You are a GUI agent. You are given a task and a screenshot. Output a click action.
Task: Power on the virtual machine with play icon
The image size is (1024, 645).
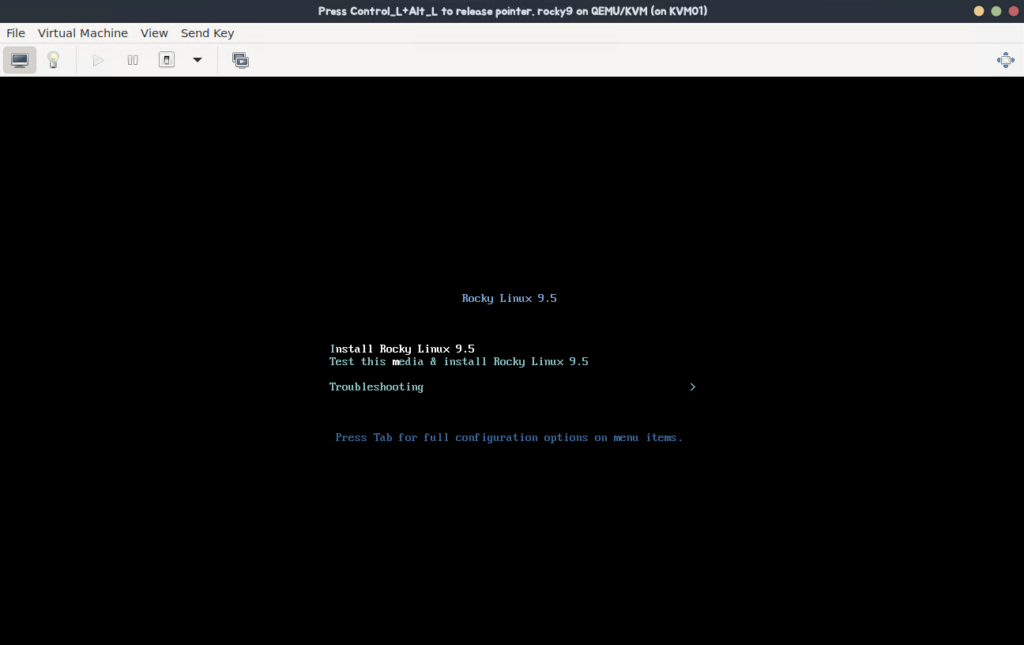coord(98,60)
